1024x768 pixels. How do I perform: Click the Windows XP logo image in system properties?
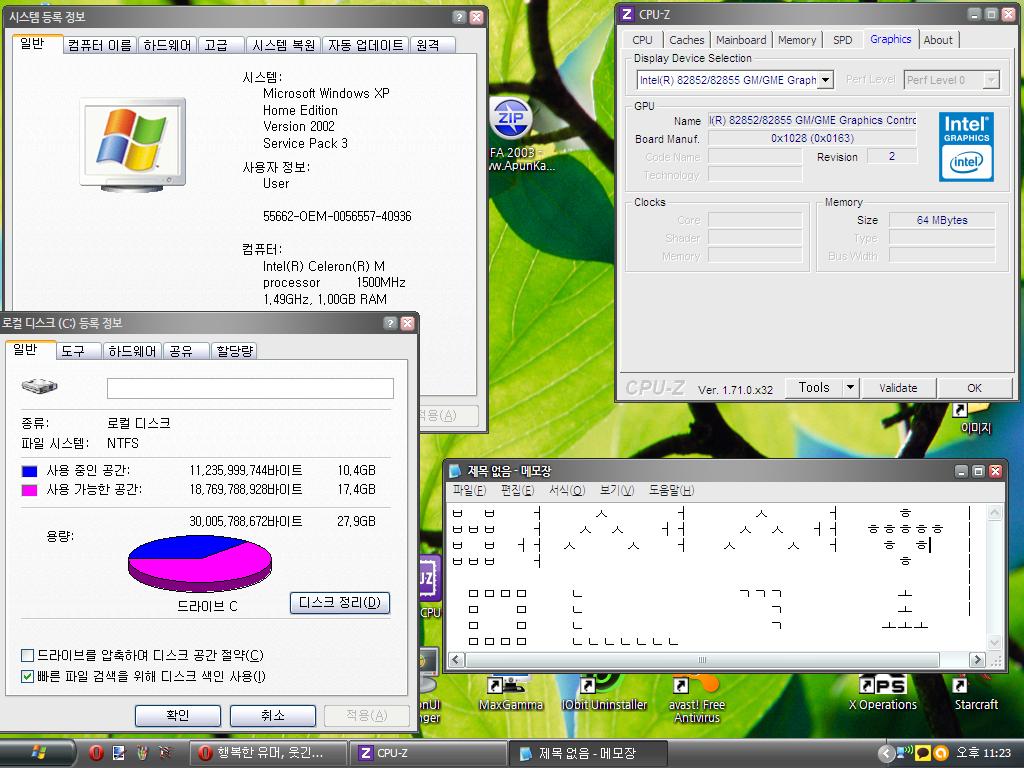tap(133, 144)
